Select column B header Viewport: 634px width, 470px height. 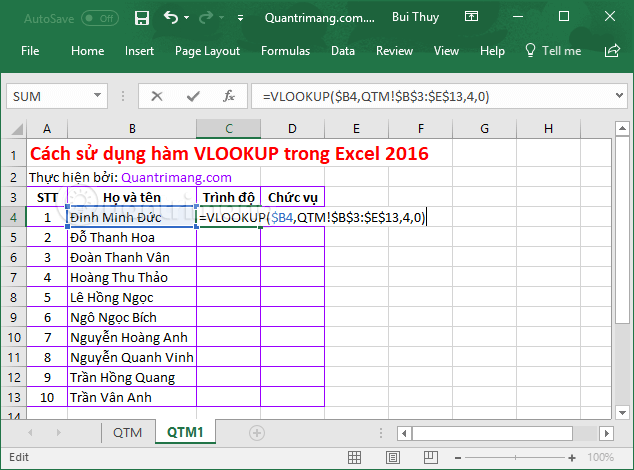point(132,129)
